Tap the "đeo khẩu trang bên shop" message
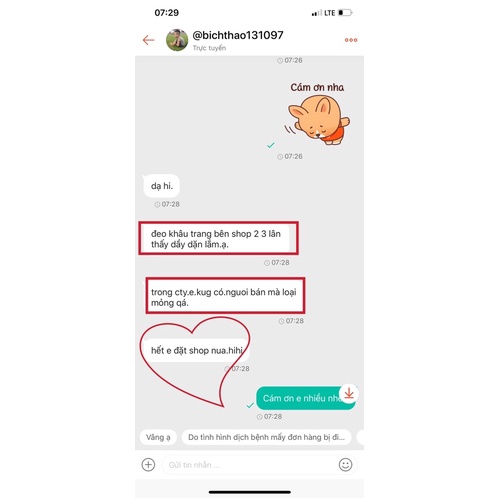 click(218, 239)
